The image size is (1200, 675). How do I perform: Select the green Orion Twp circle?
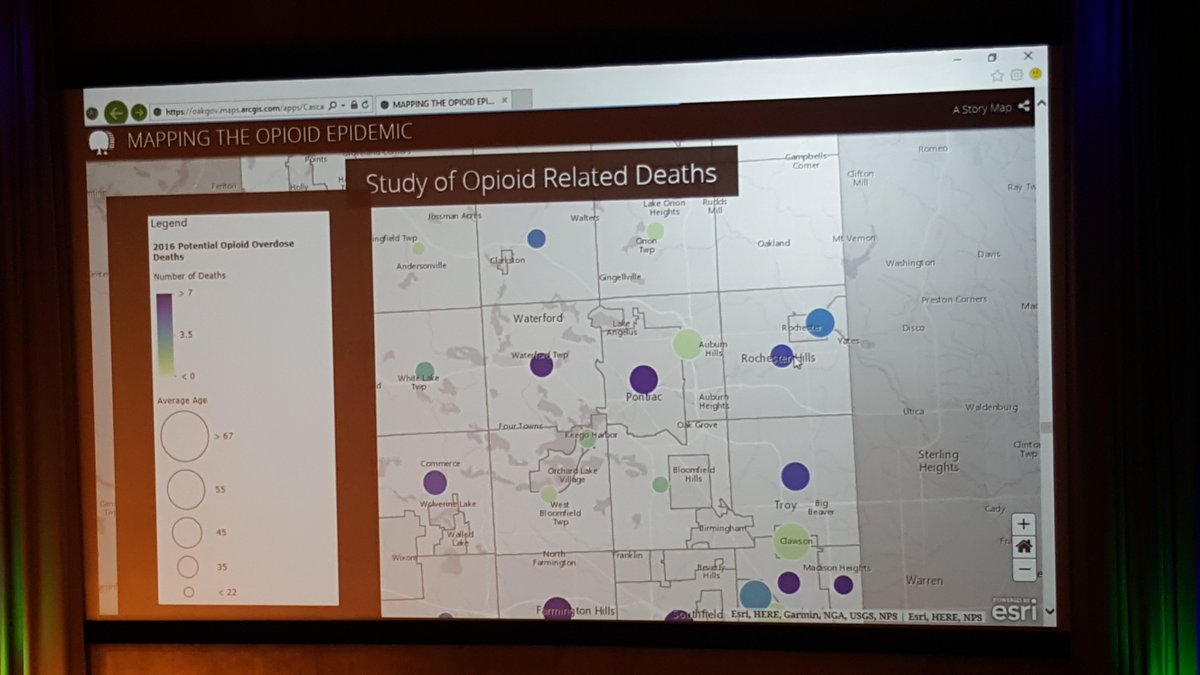point(654,231)
